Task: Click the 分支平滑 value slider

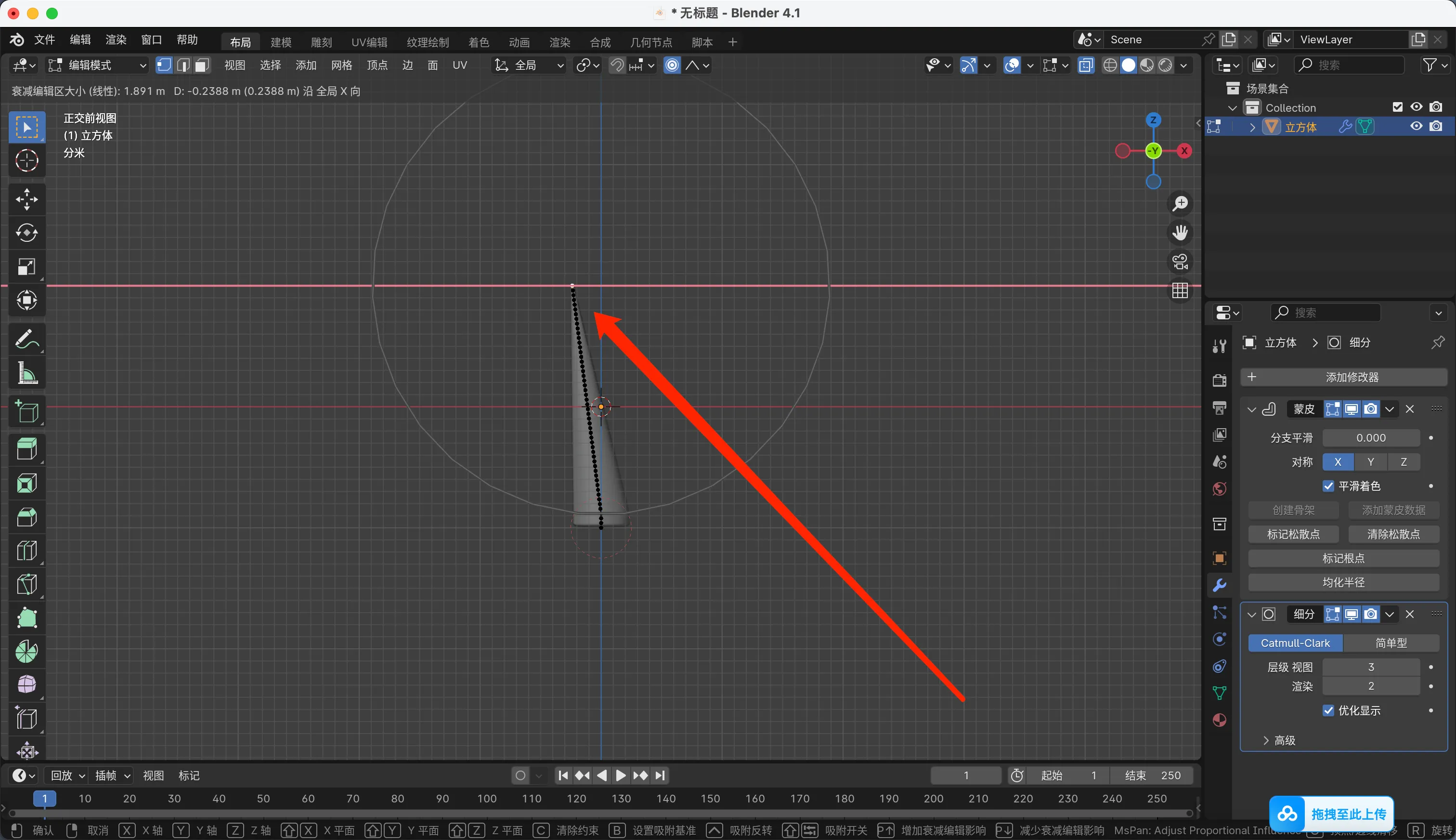Action: click(1370, 438)
